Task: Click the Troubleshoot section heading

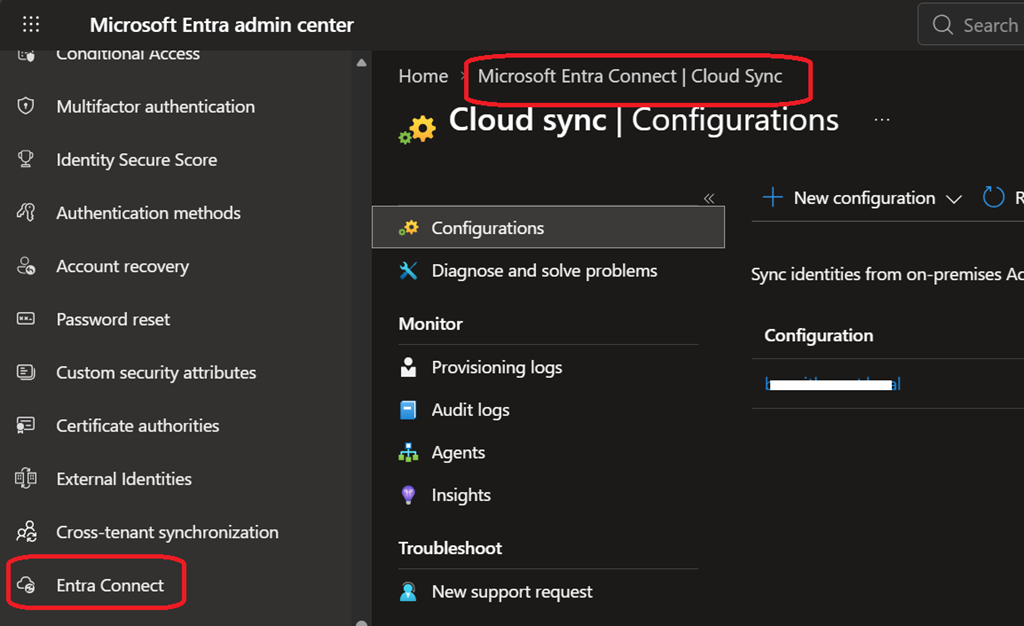Action: tap(450, 548)
